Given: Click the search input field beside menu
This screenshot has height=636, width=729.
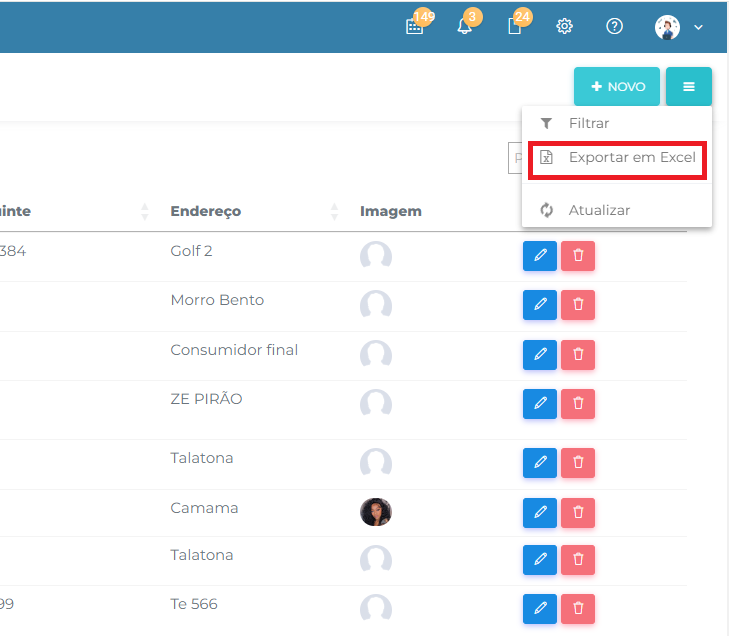Looking at the screenshot, I should click(515, 158).
